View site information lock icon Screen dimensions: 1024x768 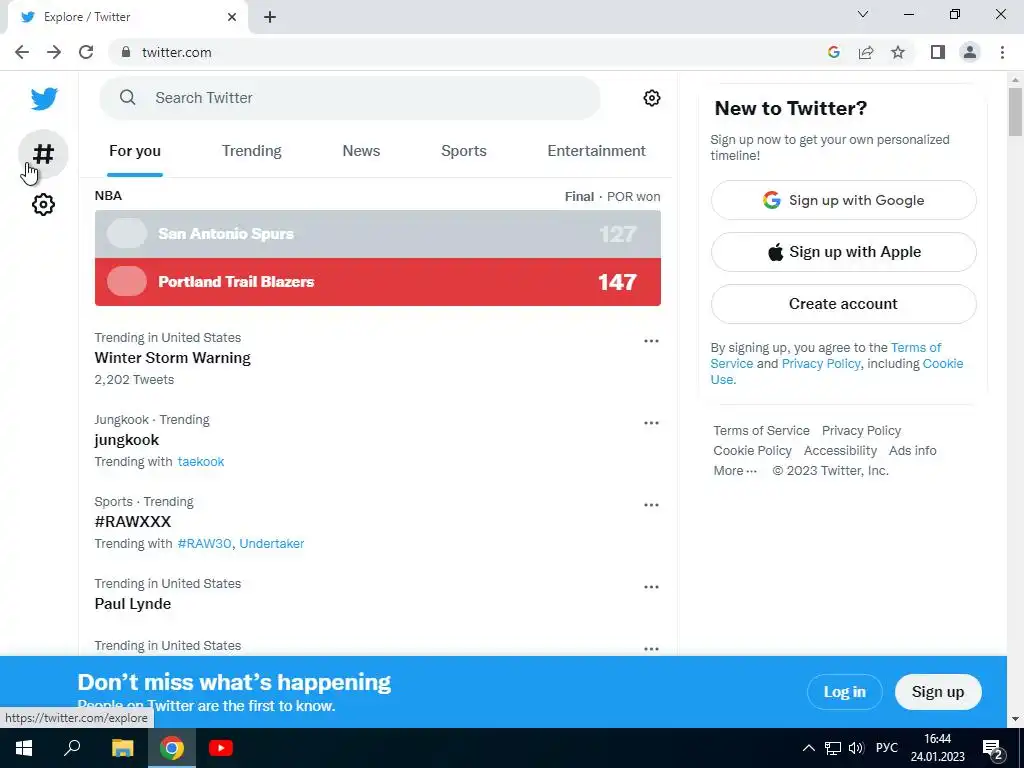point(126,52)
